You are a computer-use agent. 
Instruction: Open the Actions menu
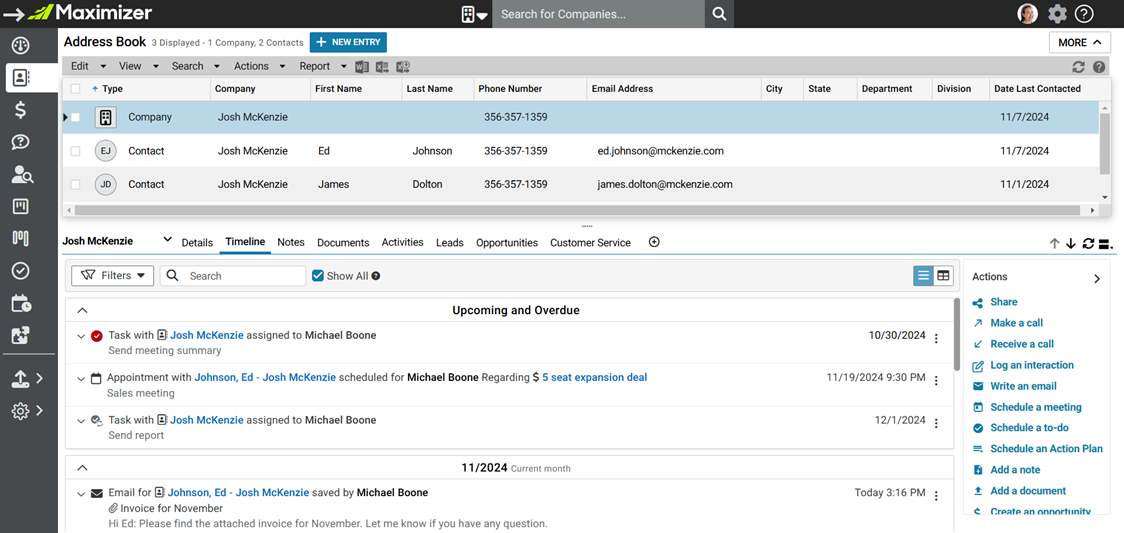pos(259,66)
